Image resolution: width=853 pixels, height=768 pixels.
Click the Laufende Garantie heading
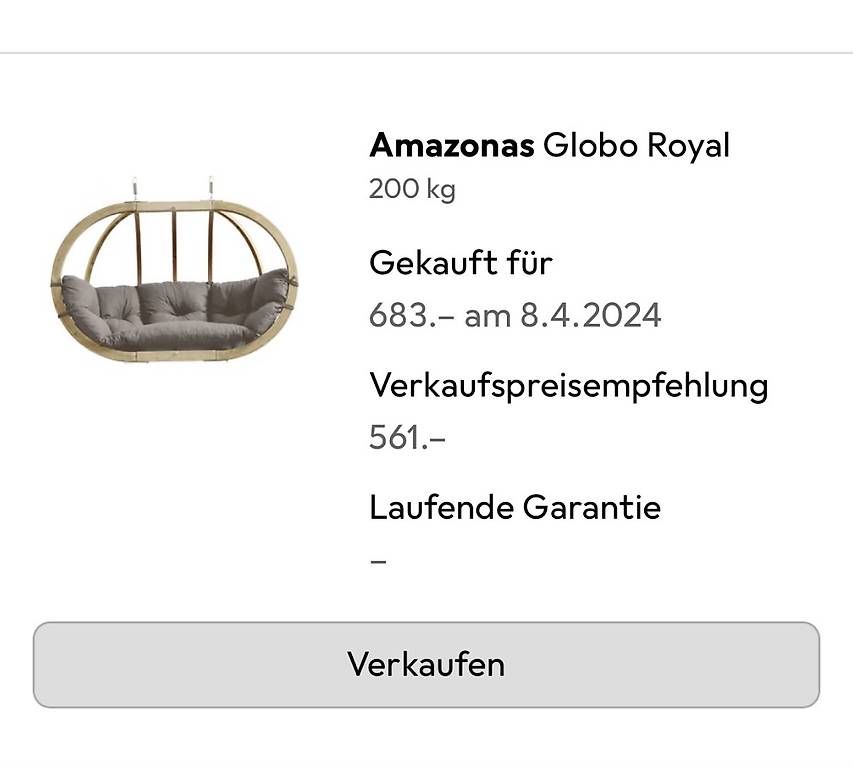click(x=515, y=507)
